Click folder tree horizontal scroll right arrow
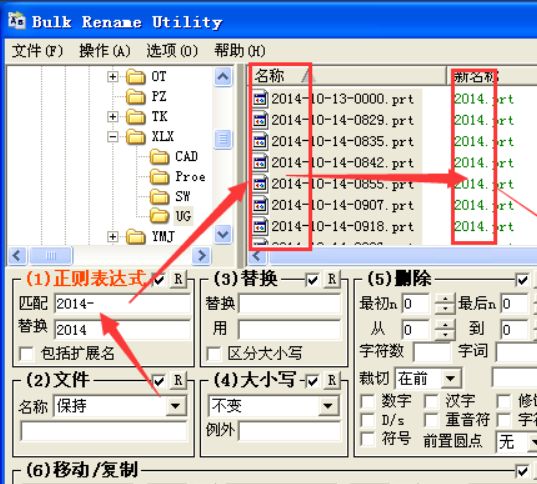537x484 pixels. point(202,255)
